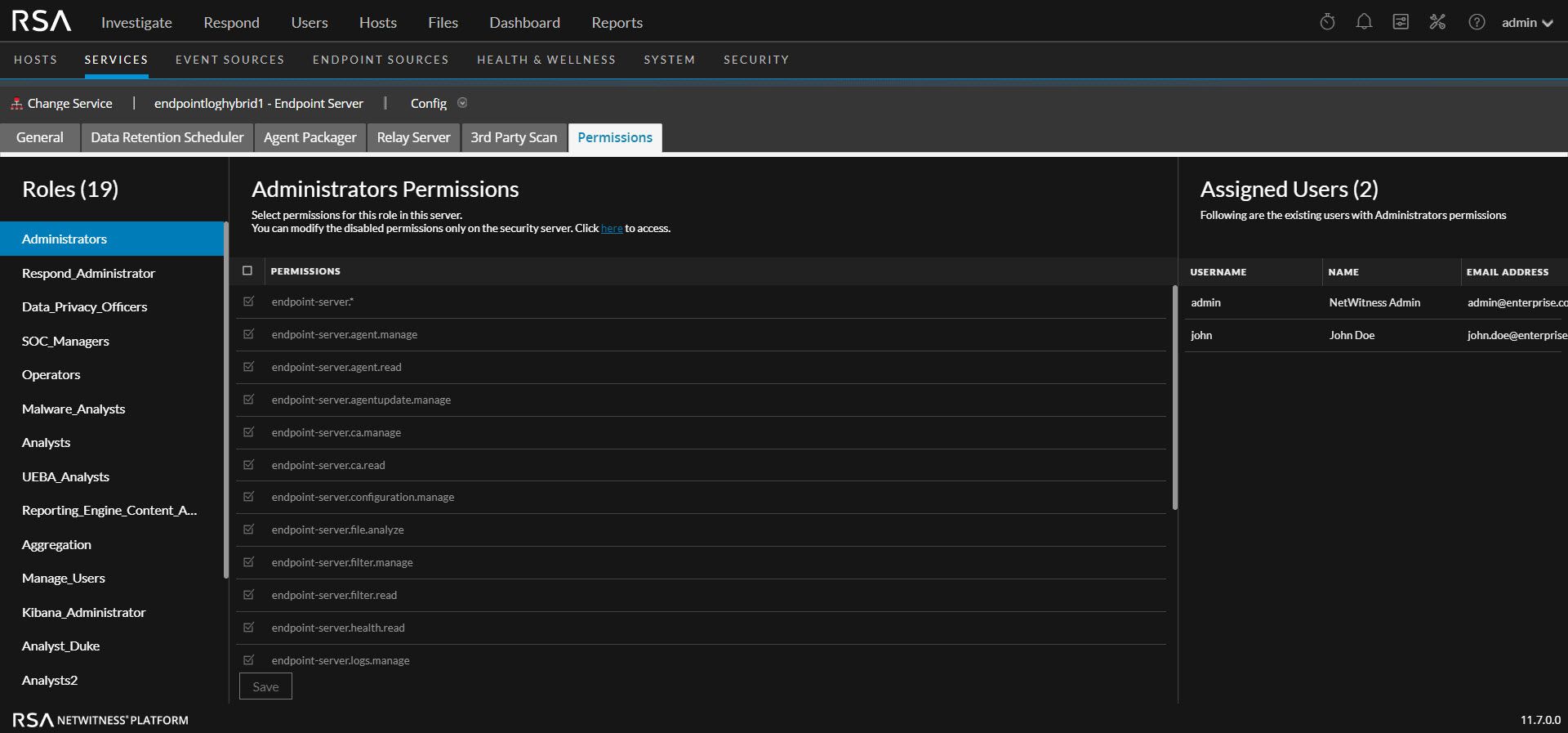The image size is (1568, 733).
Task: Click the RSA logo in header
Action: [42, 21]
